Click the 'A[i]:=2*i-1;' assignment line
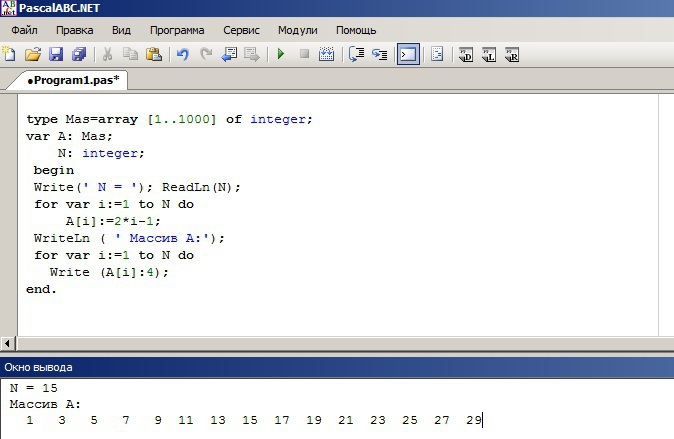This screenshot has height=439, width=674. click(113, 221)
